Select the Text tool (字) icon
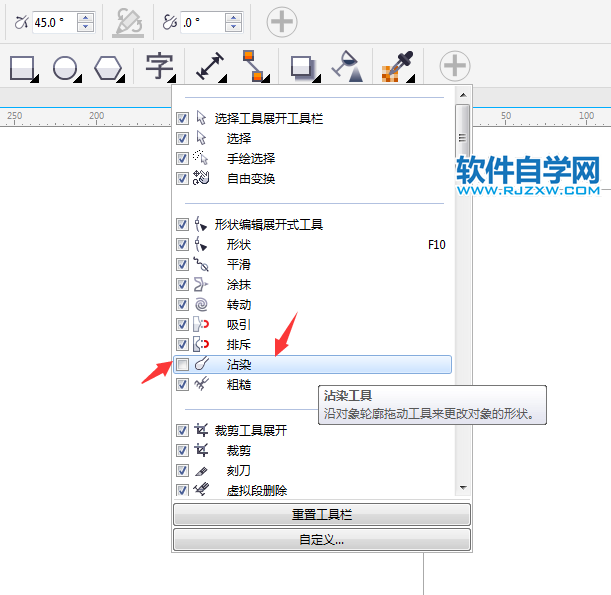611x595 pixels. tap(159, 67)
